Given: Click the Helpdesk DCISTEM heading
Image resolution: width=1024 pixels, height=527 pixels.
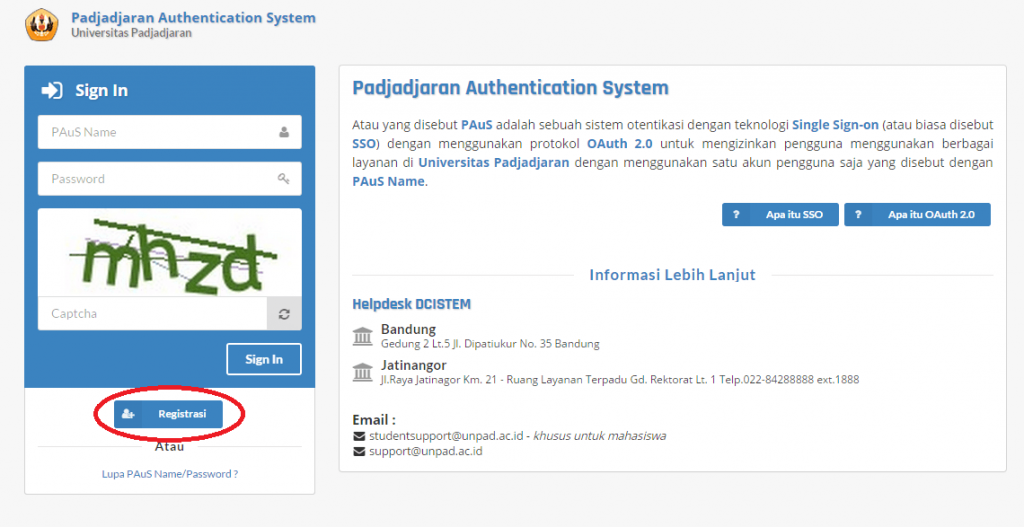Looking at the screenshot, I should pyautogui.click(x=411, y=304).
